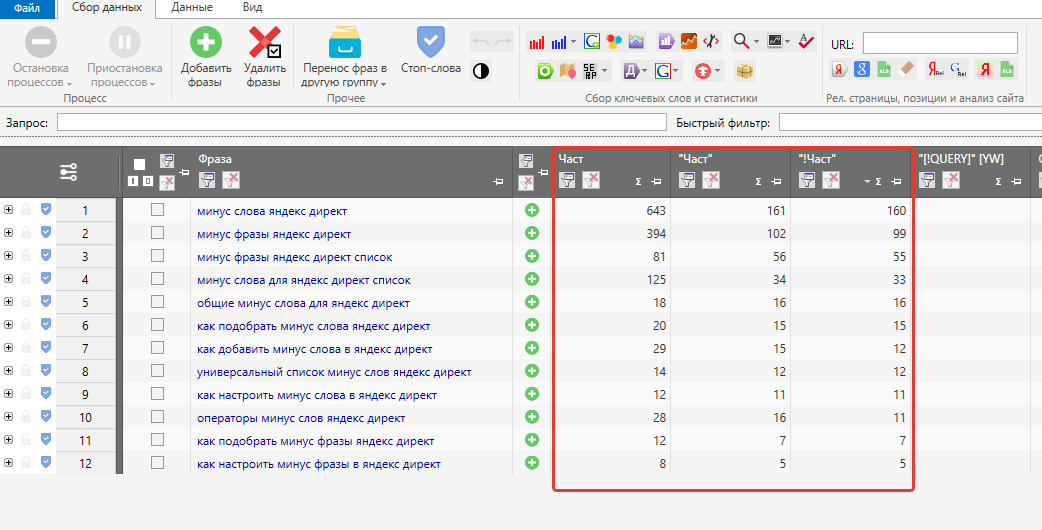Tick checkbox for операторы минус слов яндекс директ

[x=157, y=417]
